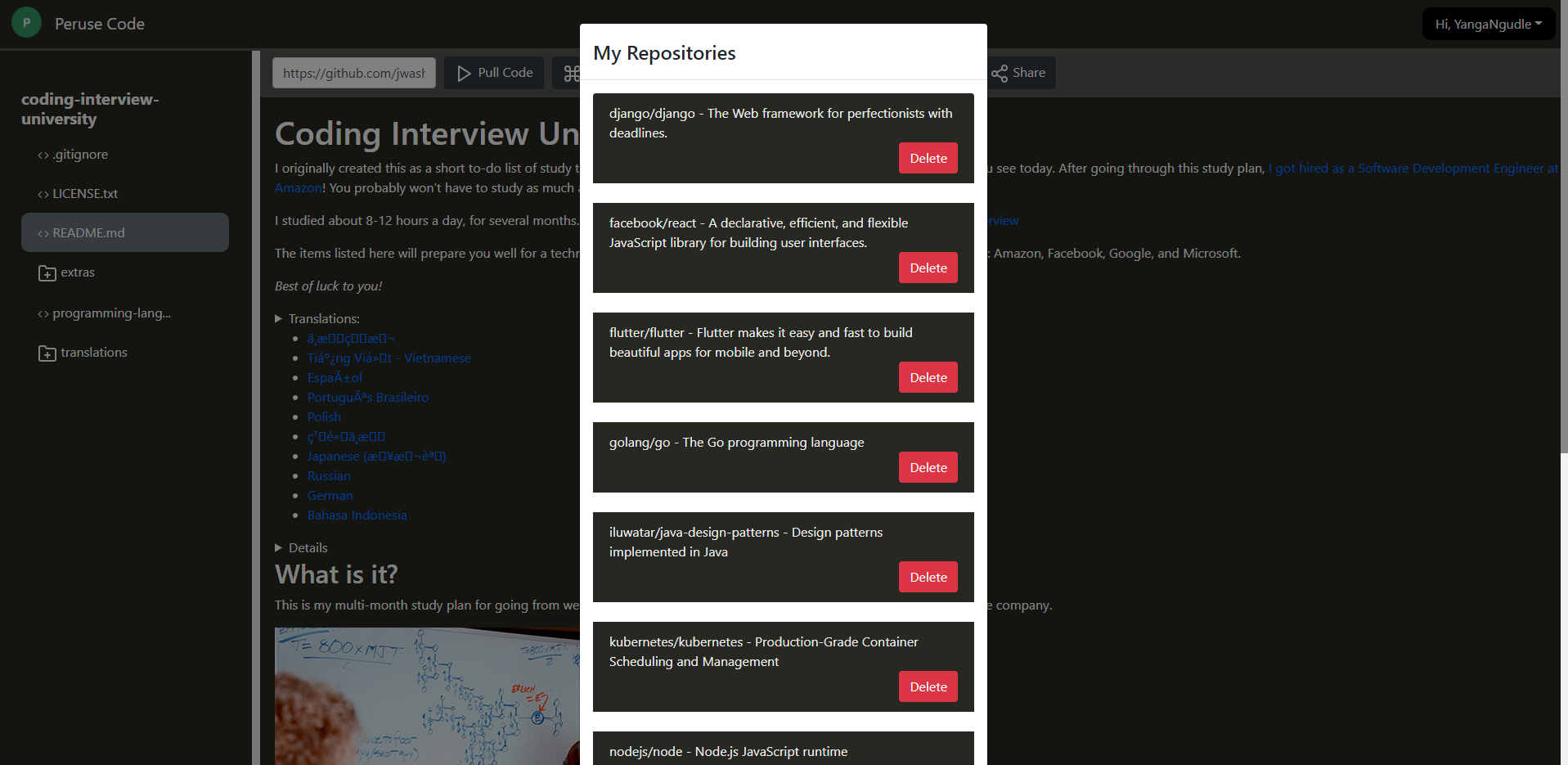Open the programming-lang... file entry

click(125, 313)
